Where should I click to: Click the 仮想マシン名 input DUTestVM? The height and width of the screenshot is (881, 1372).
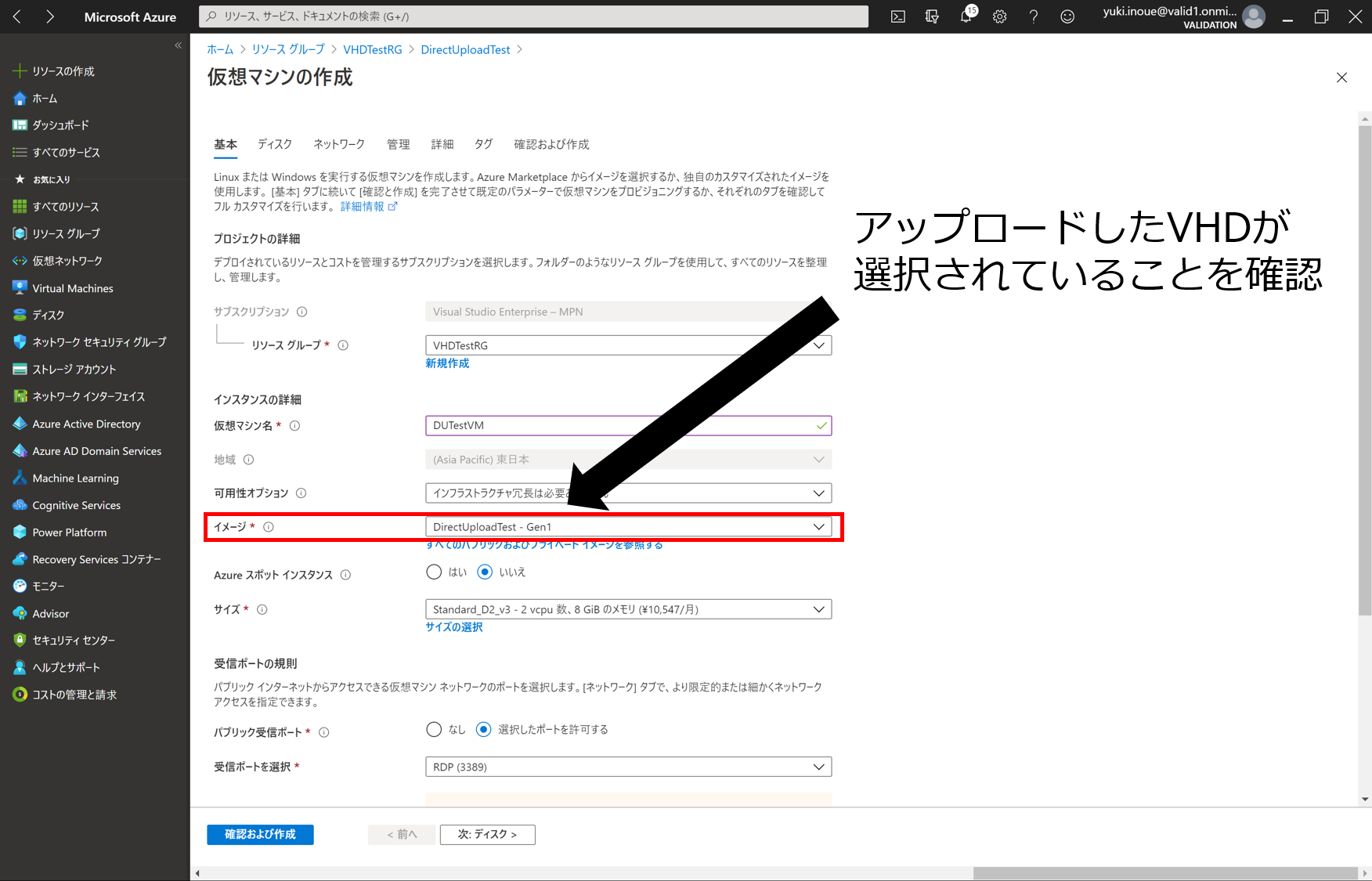pyautogui.click(x=628, y=426)
